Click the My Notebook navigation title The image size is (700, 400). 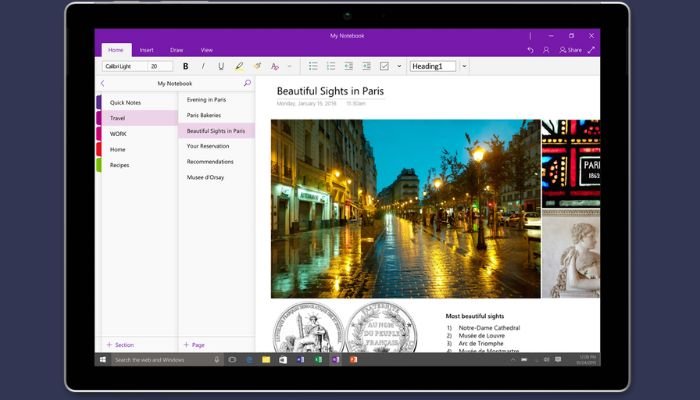(x=175, y=83)
